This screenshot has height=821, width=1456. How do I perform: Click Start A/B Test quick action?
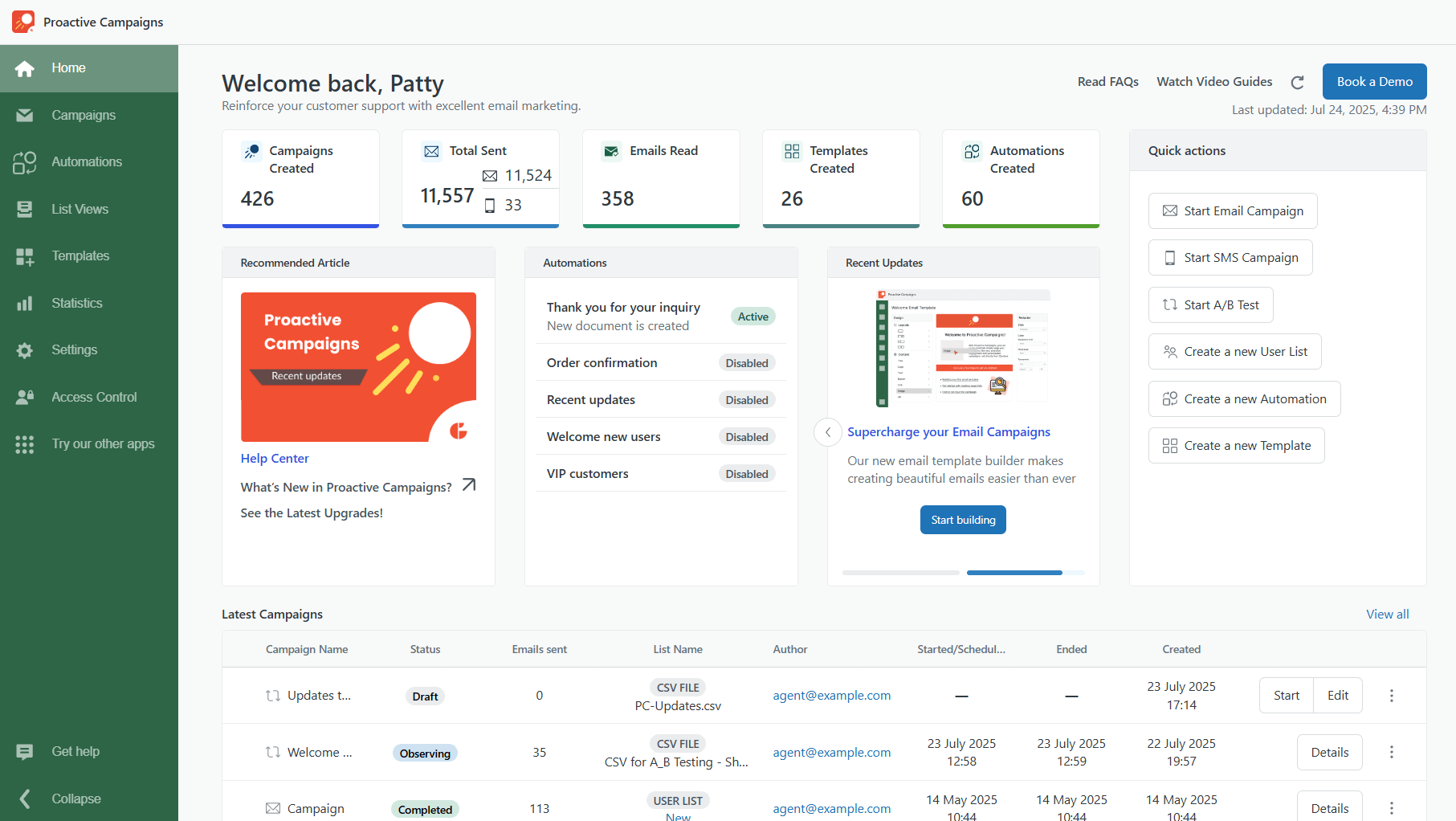(1210, 304)
